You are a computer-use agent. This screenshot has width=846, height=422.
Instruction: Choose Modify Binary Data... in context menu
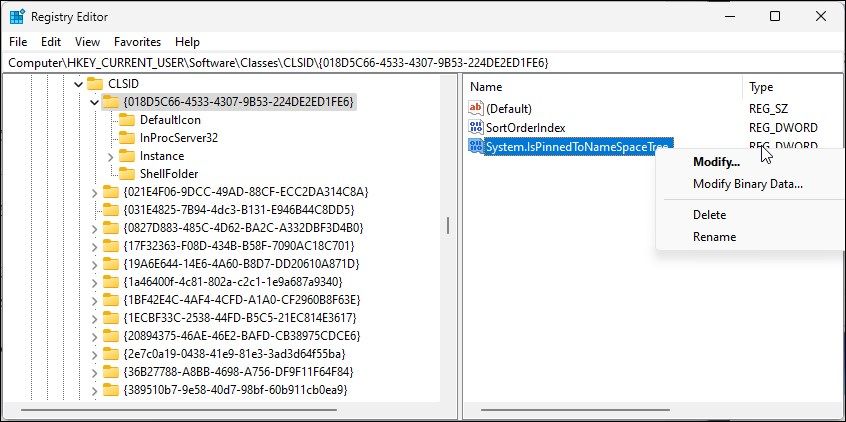(748, 184)
